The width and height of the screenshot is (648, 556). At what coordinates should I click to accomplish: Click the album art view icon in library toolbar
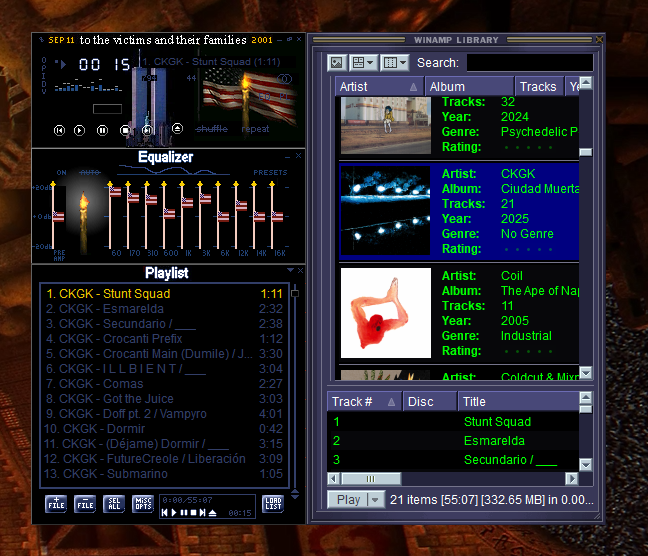click(x=337, y=63)
